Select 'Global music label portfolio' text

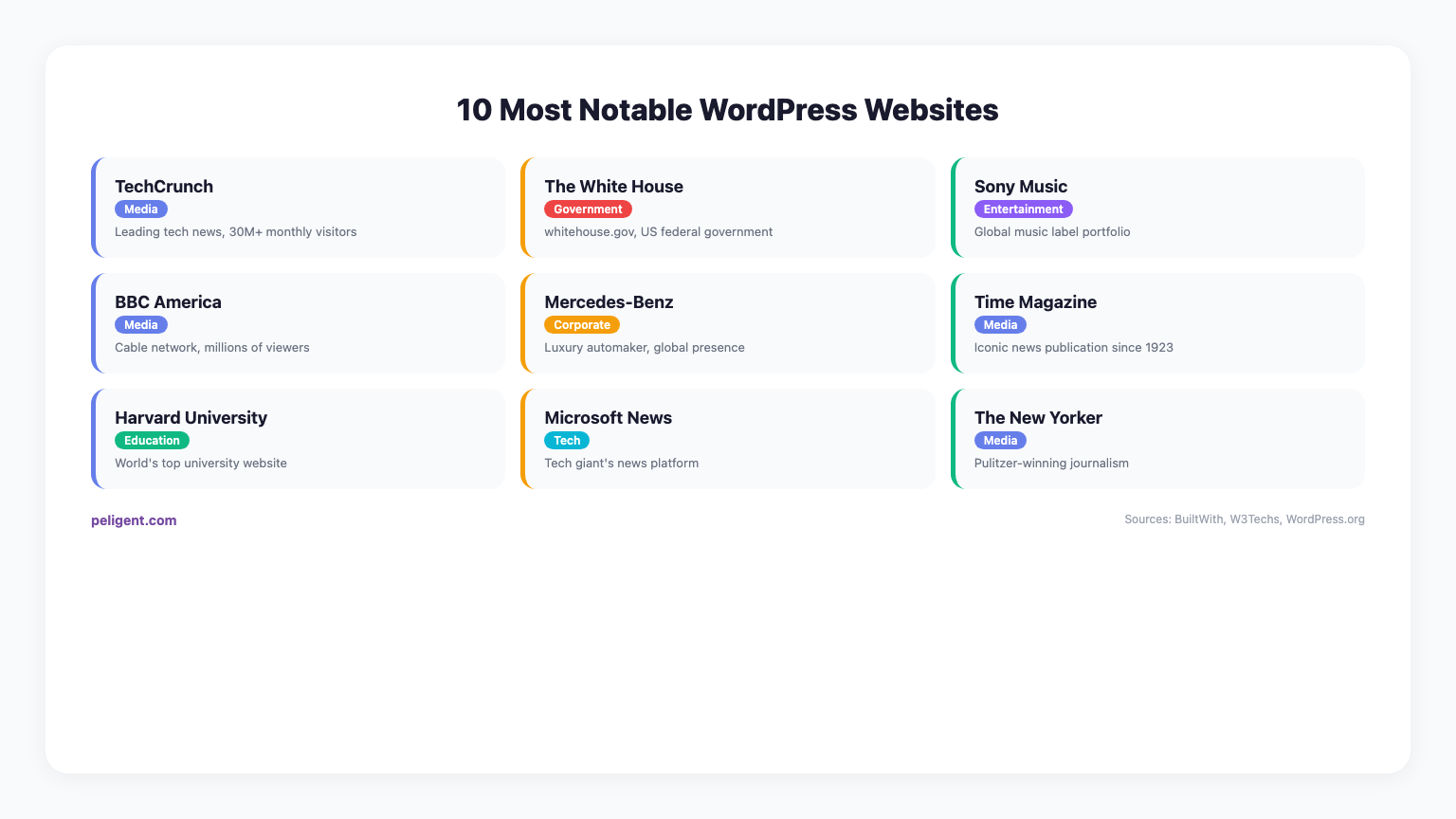1052,232
